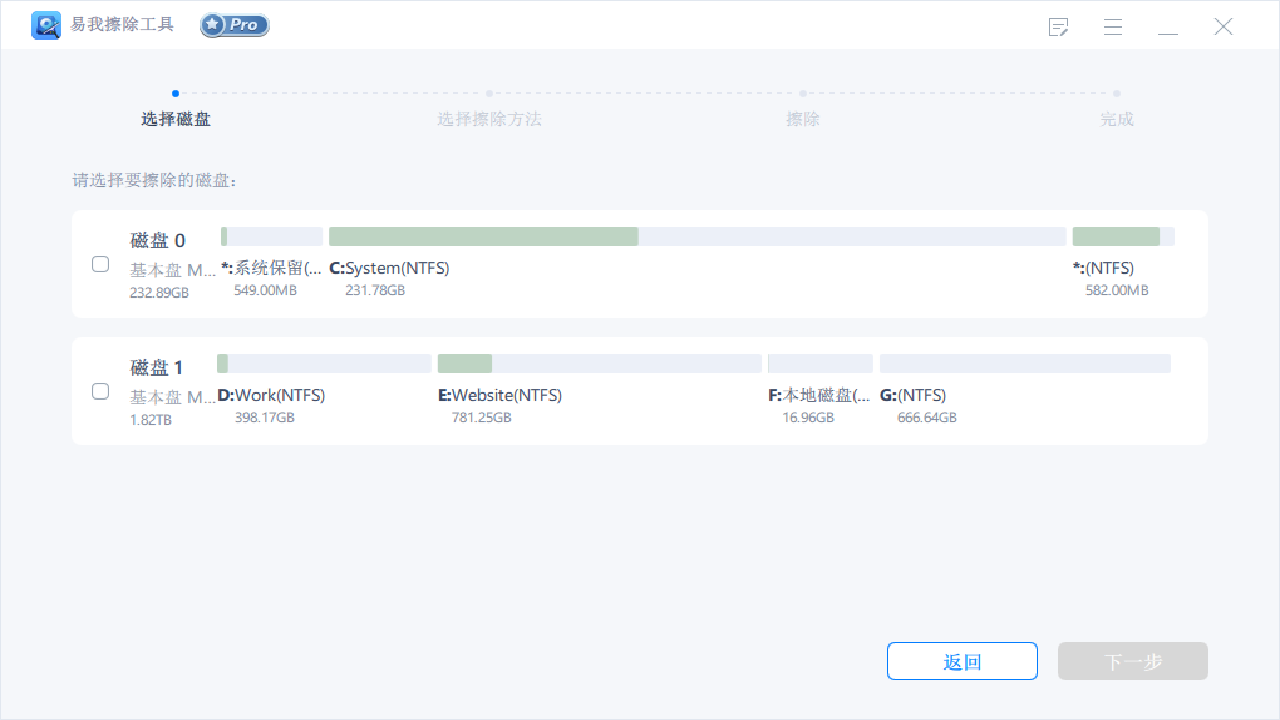The width and height of the screenshot is (1280, 720).
Task: Open the feedback note icon in the title bar
Action: click(1058, 27)
